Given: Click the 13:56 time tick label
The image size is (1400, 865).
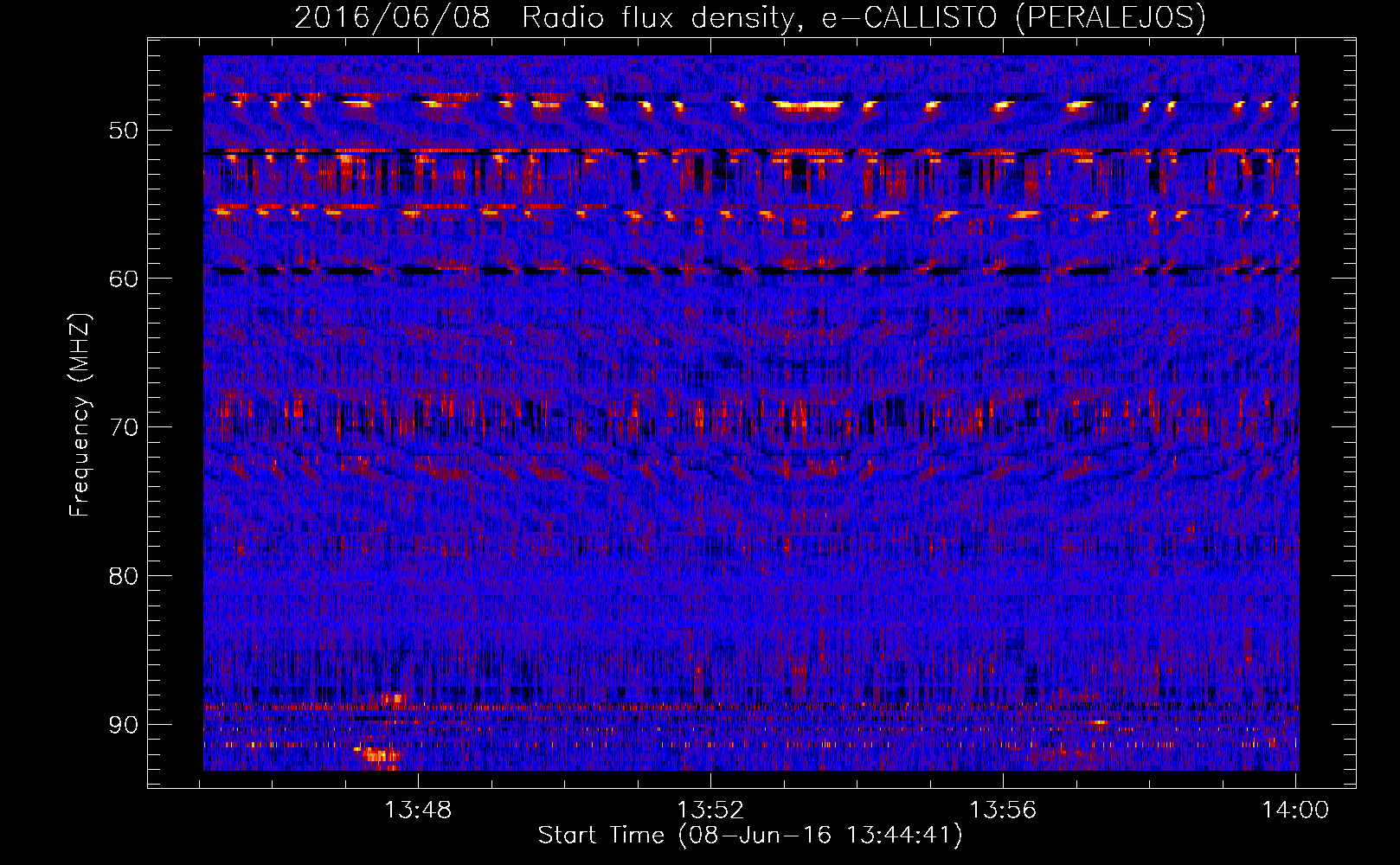Looking at the screenshot, I should [1003, 811].
